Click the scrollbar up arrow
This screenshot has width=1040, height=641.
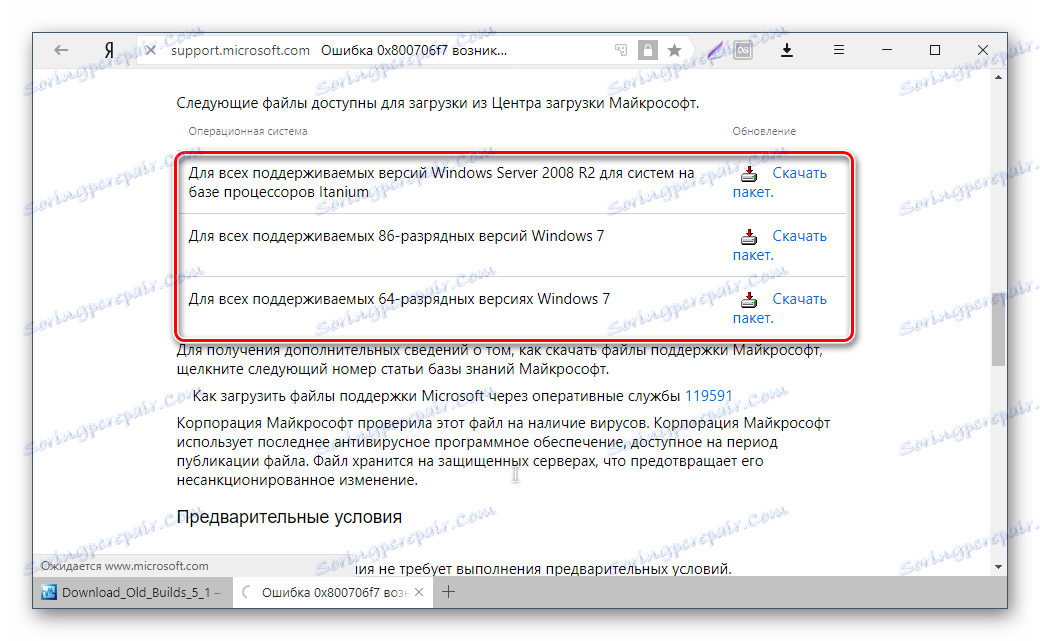[x=998, y=78]
